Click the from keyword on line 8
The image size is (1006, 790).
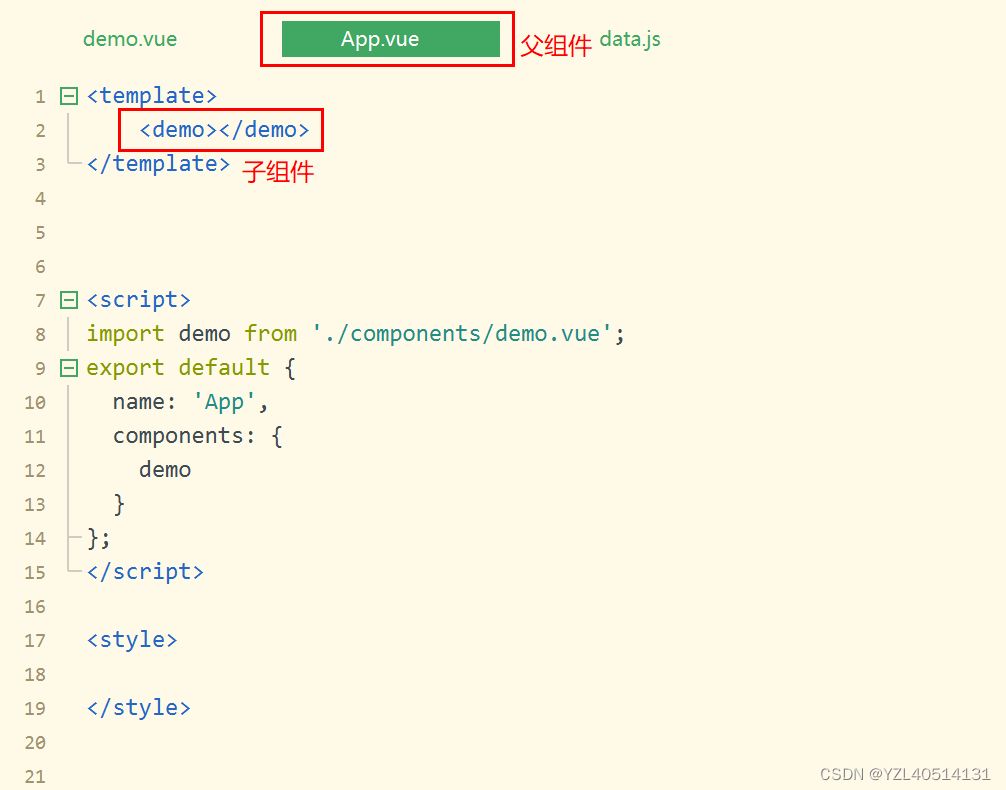270,334
